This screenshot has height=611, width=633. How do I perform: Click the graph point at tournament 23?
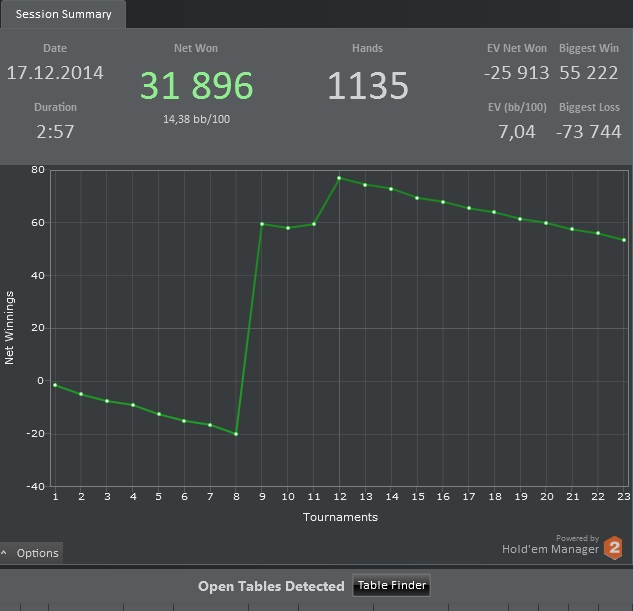click(624, 240)
